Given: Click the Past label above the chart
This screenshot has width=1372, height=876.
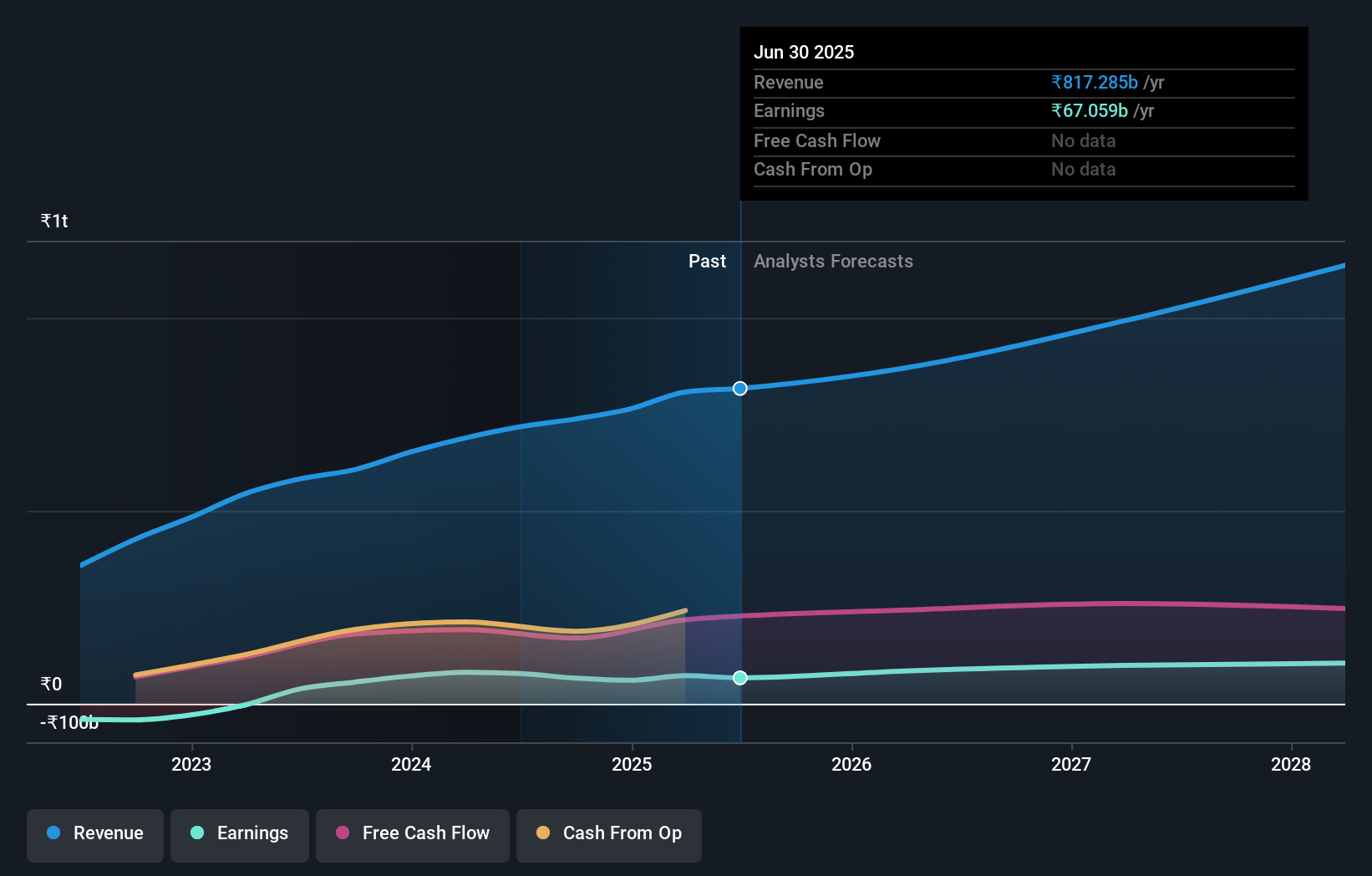Looking at the screenshot, I should click(708, 261).
